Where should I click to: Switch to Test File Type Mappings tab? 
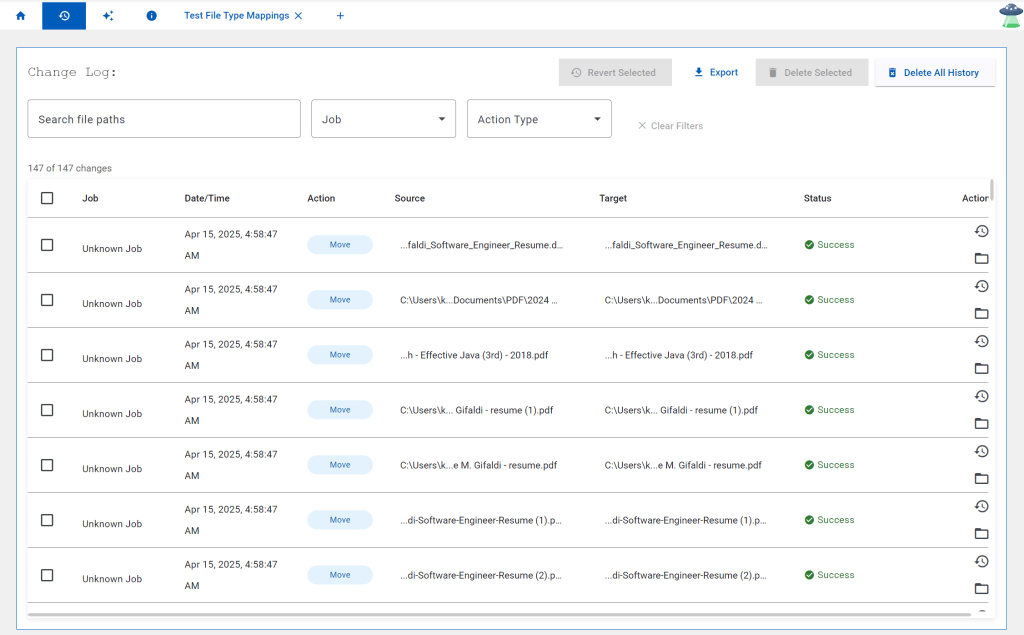click(236, 16)
